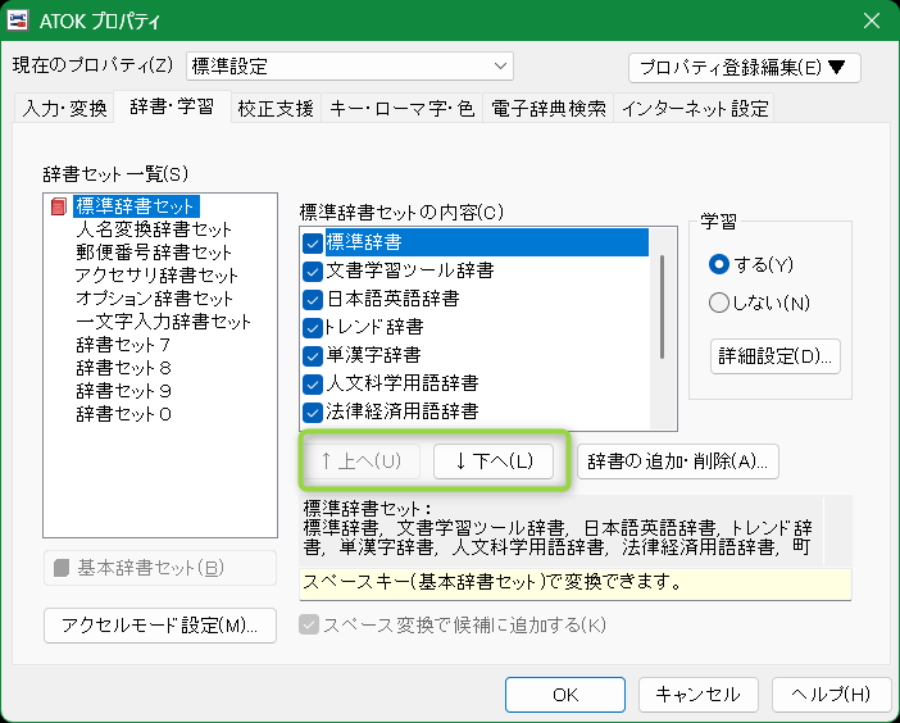Select the 学習 する(Y) radio button
The image size is (900, 723).
[x=719, y=265]
